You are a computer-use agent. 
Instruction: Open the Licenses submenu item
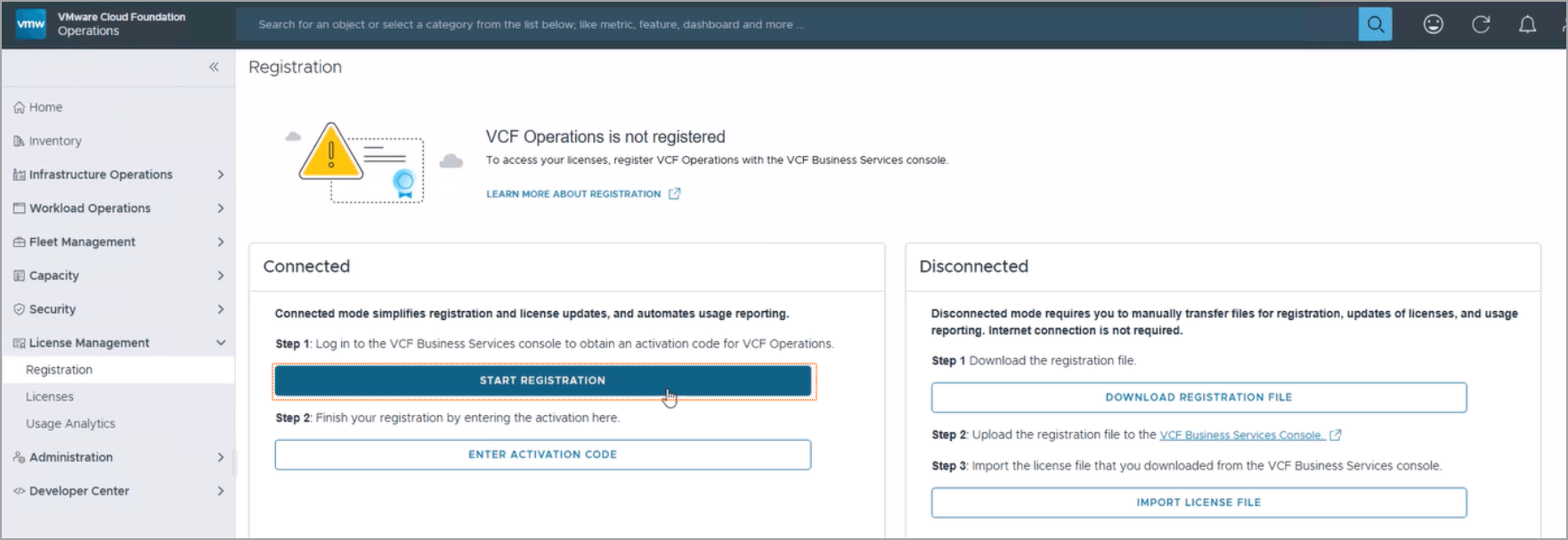coord(50,397)
